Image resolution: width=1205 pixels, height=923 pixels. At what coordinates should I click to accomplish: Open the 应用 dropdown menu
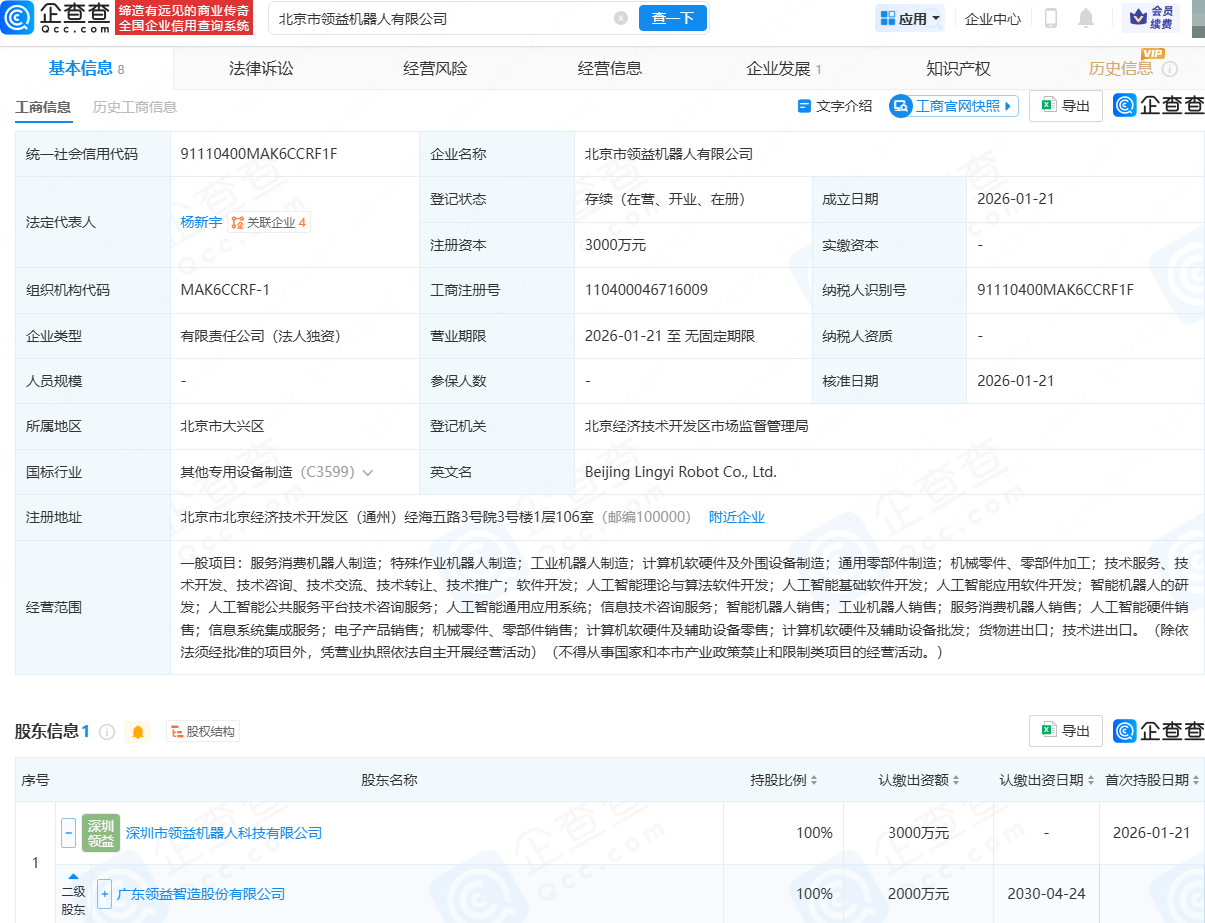click(910, 18)
